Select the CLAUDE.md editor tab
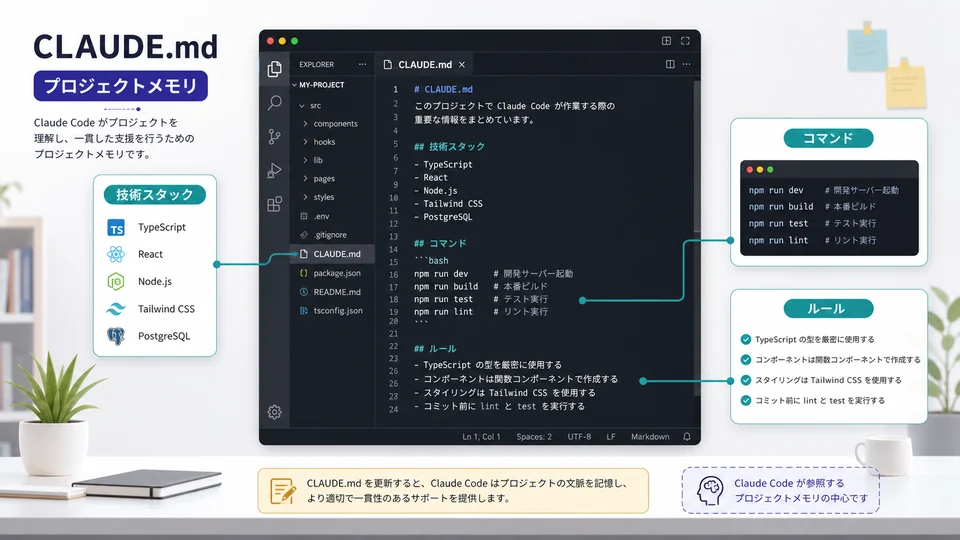 pos(424,64)
